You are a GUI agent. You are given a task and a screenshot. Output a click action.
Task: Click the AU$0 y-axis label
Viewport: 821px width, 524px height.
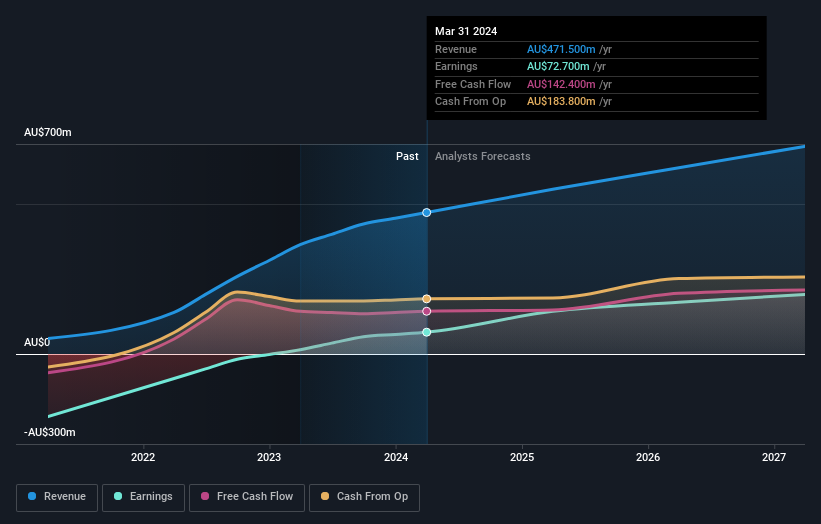tap(37, 342)
